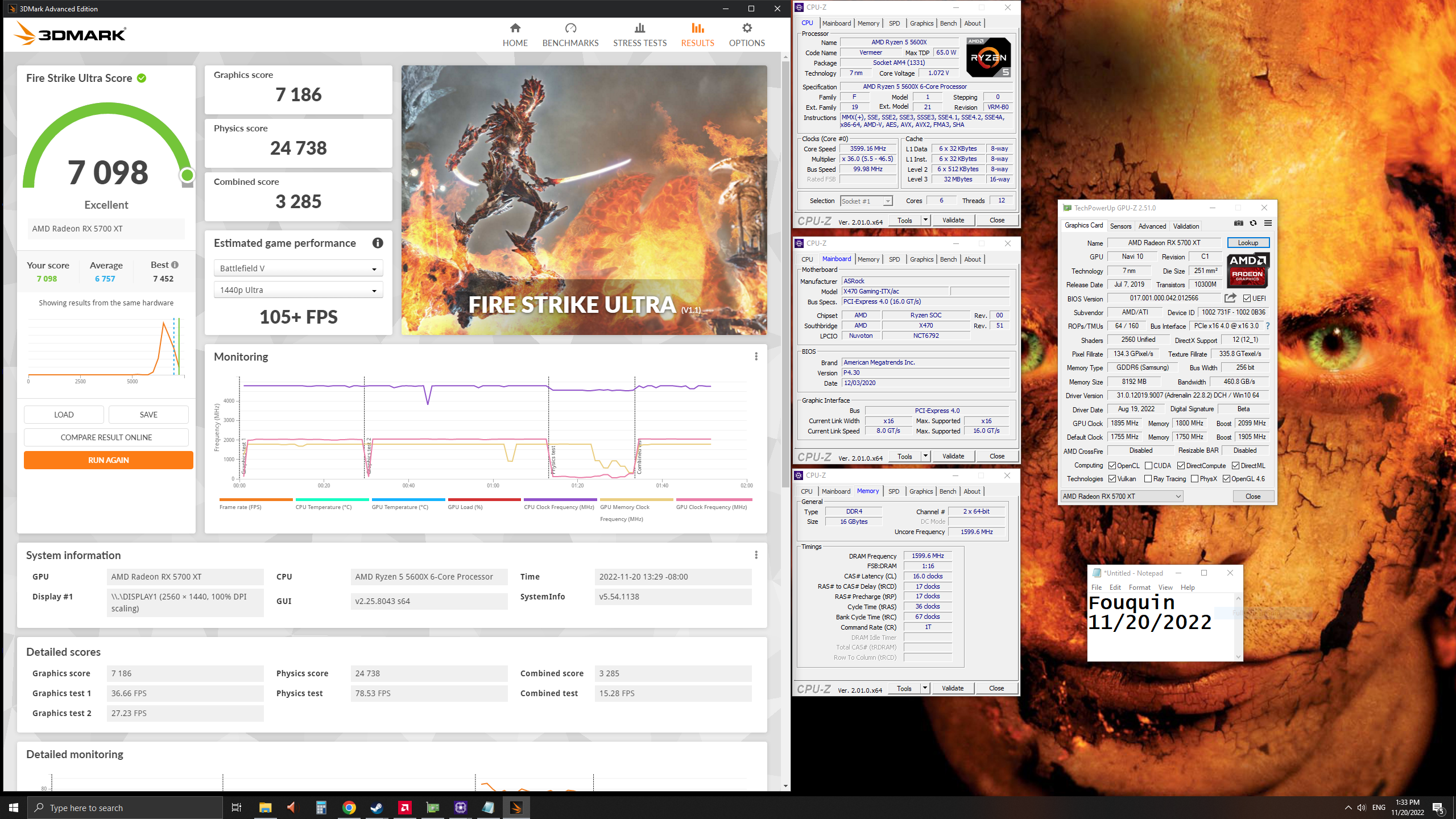Click the info icon beside Best score
The width and height of the screenshot is (1456, 819).
click(x=175, y=265)
